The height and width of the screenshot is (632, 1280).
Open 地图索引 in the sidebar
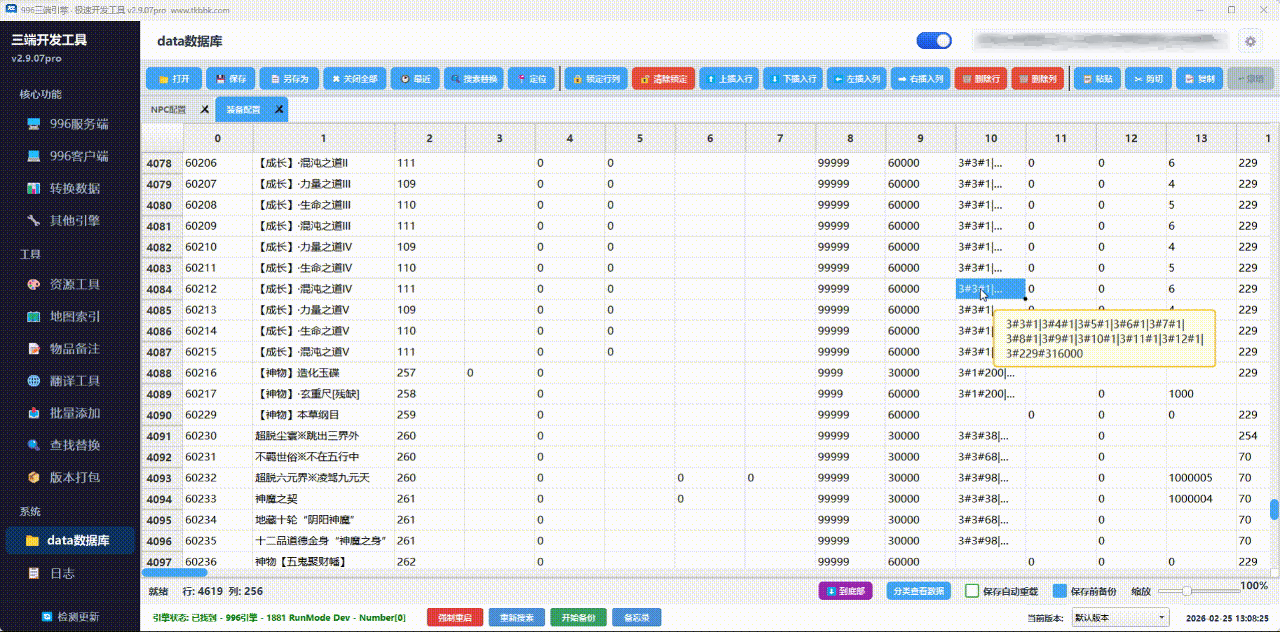74,317
